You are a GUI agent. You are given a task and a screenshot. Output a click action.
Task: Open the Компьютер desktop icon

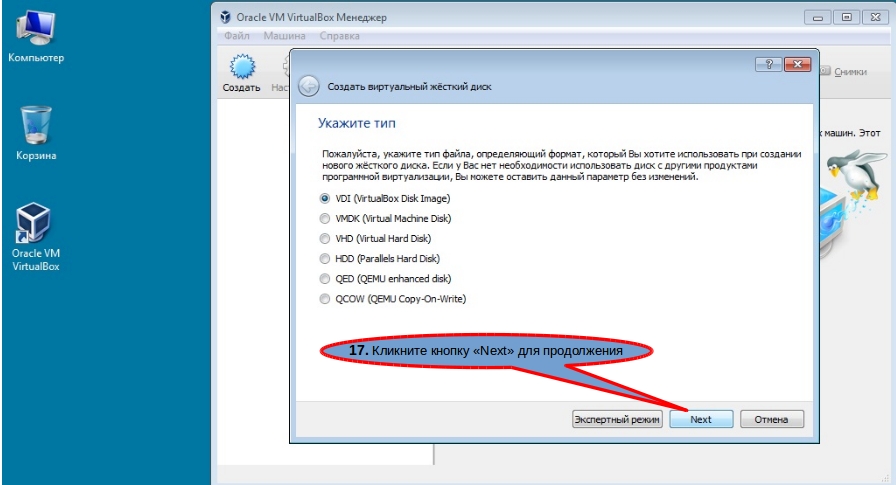[x=35, y=37]
